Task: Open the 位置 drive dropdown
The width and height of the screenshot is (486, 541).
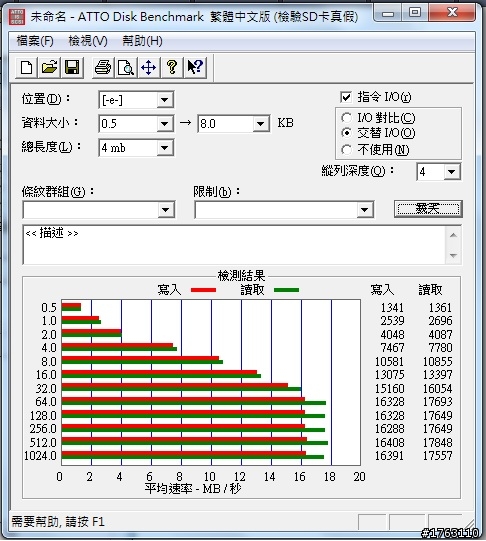Action: pyautogui.click(x=165, y=100)
